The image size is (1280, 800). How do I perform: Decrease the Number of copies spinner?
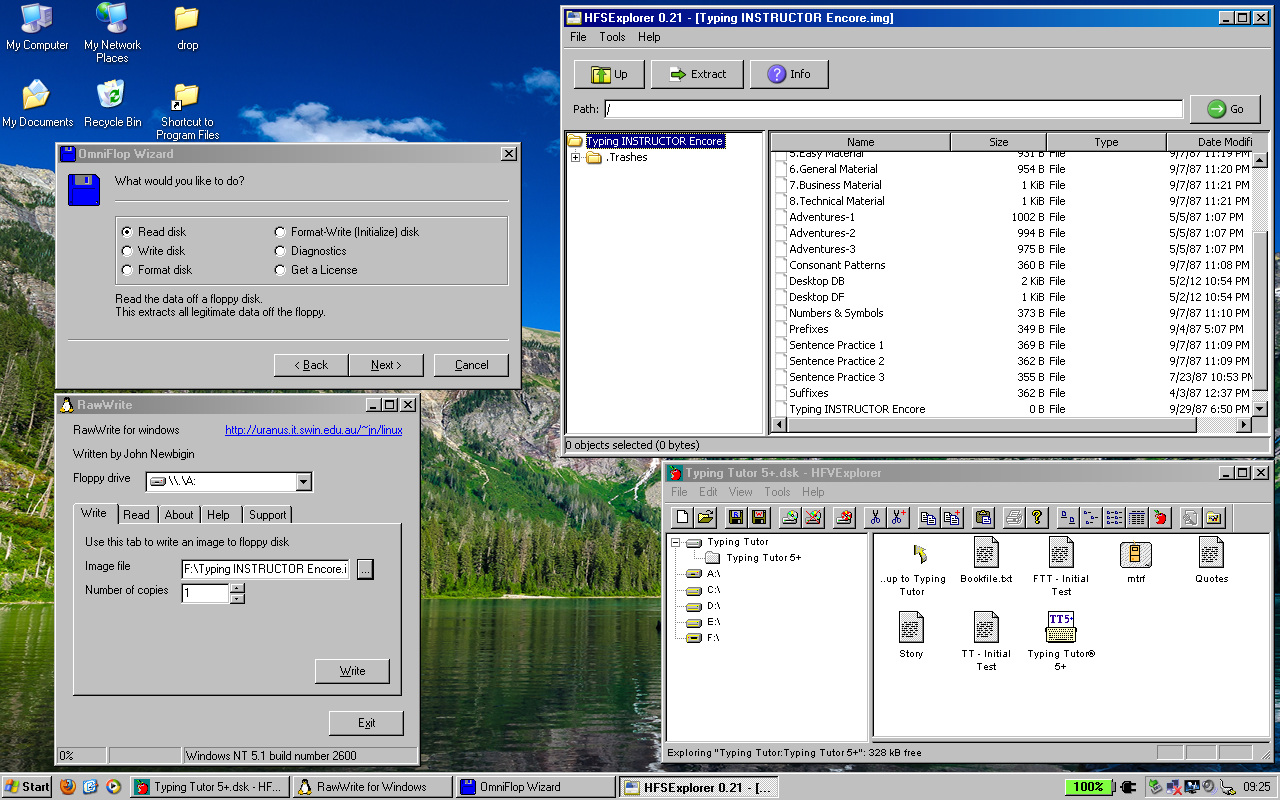tap(237, 598)
